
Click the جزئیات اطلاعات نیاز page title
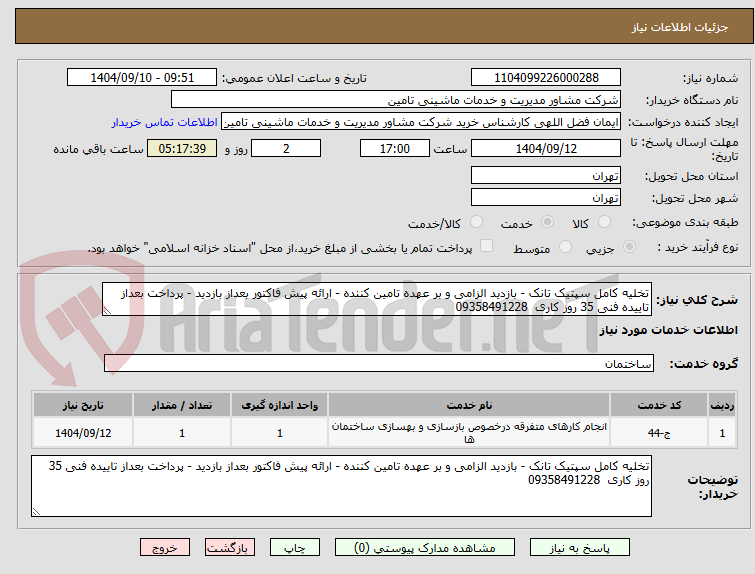coord(679,27)
